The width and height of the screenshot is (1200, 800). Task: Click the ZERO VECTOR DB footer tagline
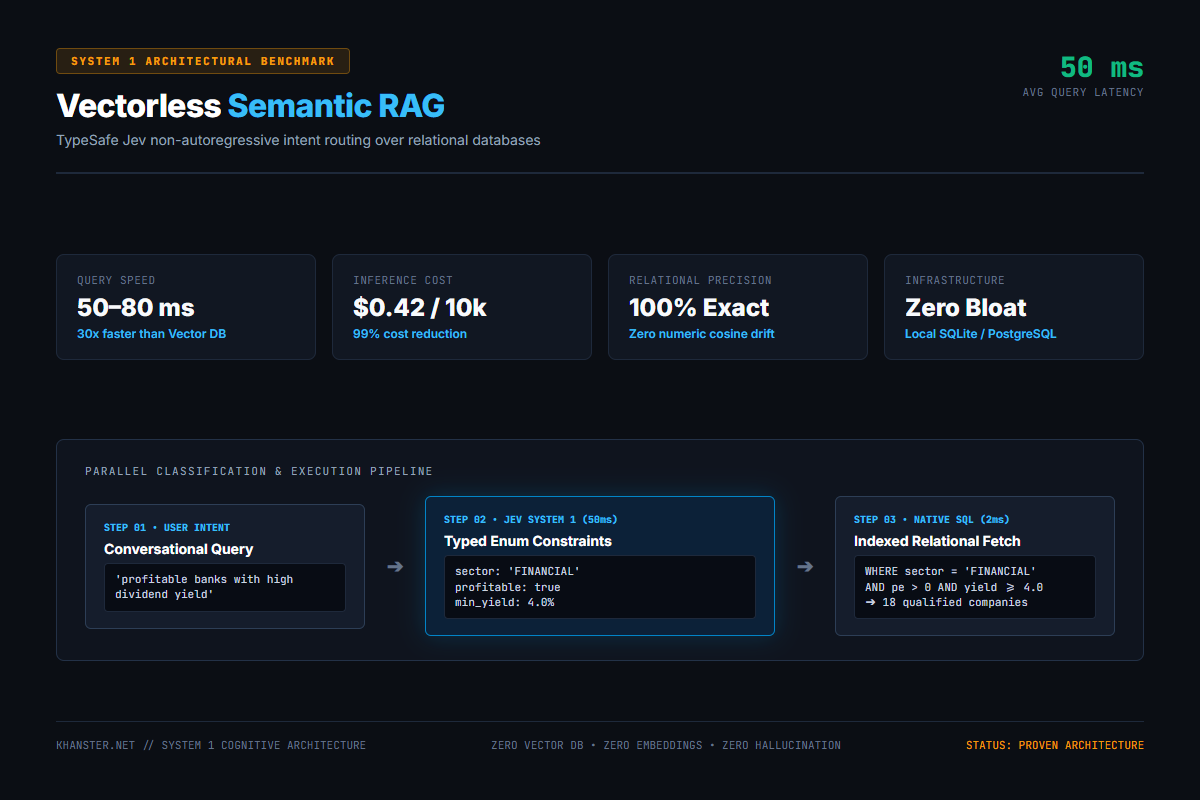click(666, 745)
